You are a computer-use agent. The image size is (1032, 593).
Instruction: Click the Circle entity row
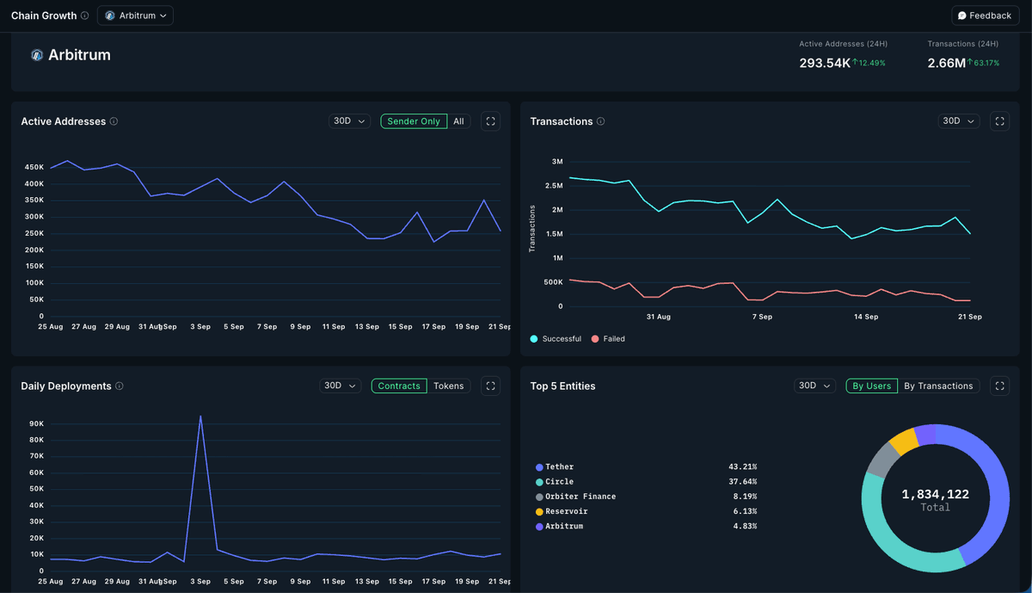tap(646, 482)
